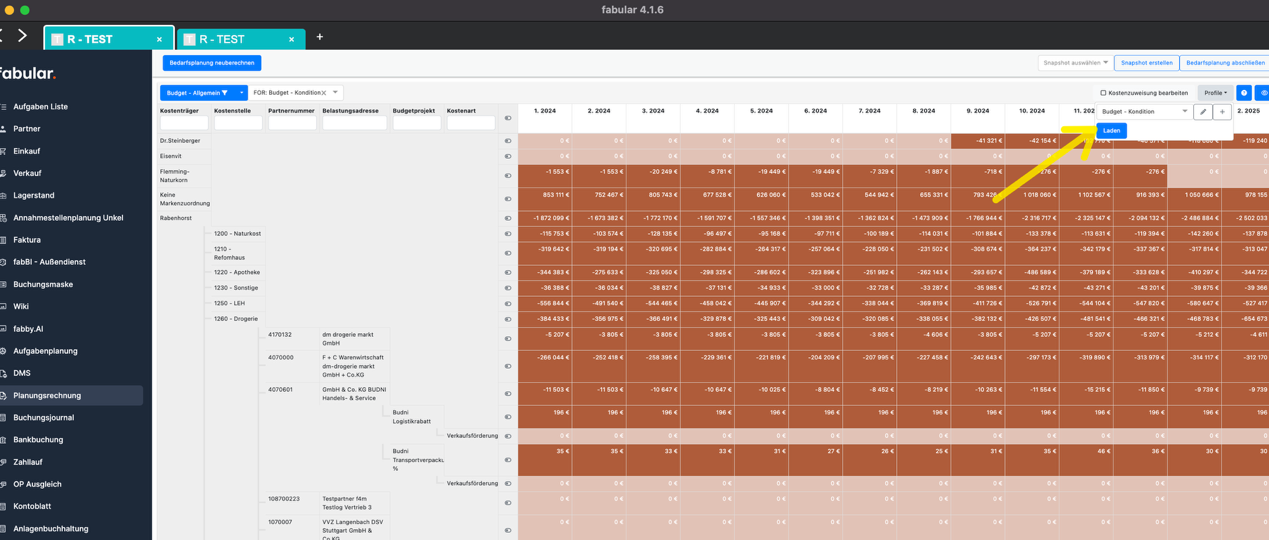Click the Kostenträger filter input field
Viewport: 1269px width, 540px height.
tap(184, 124)
